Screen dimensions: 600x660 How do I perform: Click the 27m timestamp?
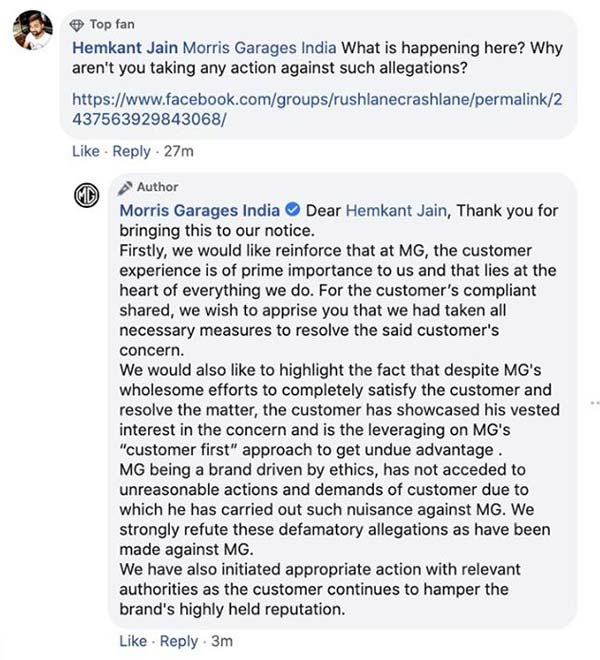coord(178,152)
